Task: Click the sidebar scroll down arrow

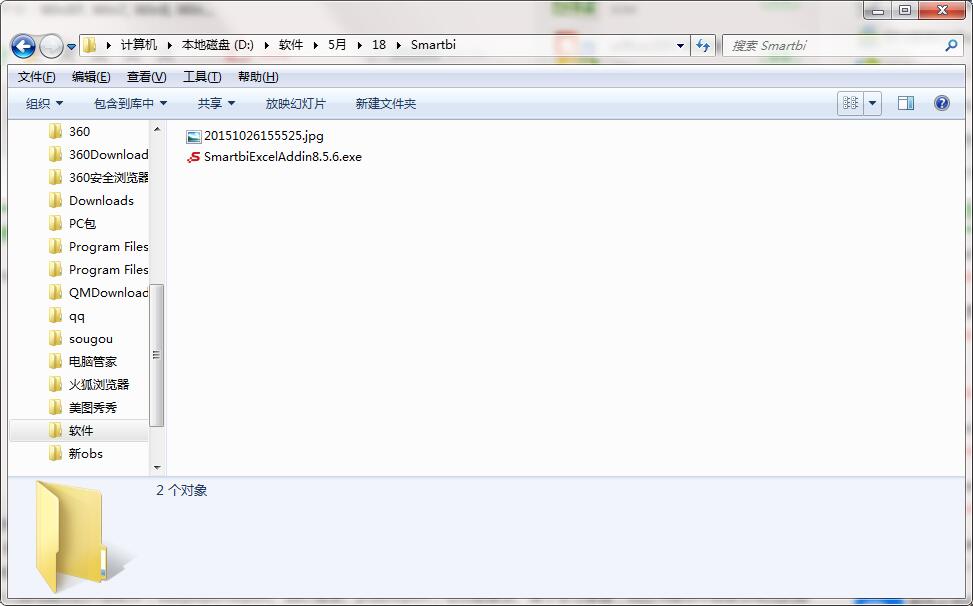Action: point(157,467)
